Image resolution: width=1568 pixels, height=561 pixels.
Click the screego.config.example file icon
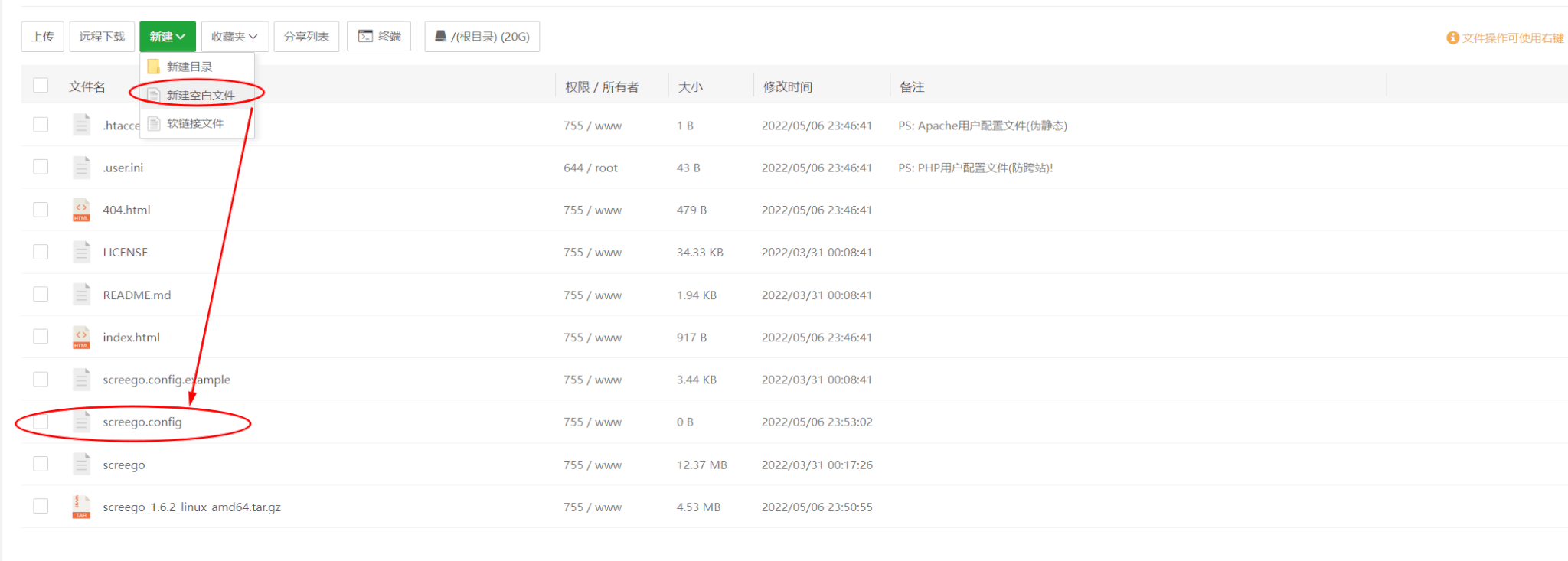81,379
